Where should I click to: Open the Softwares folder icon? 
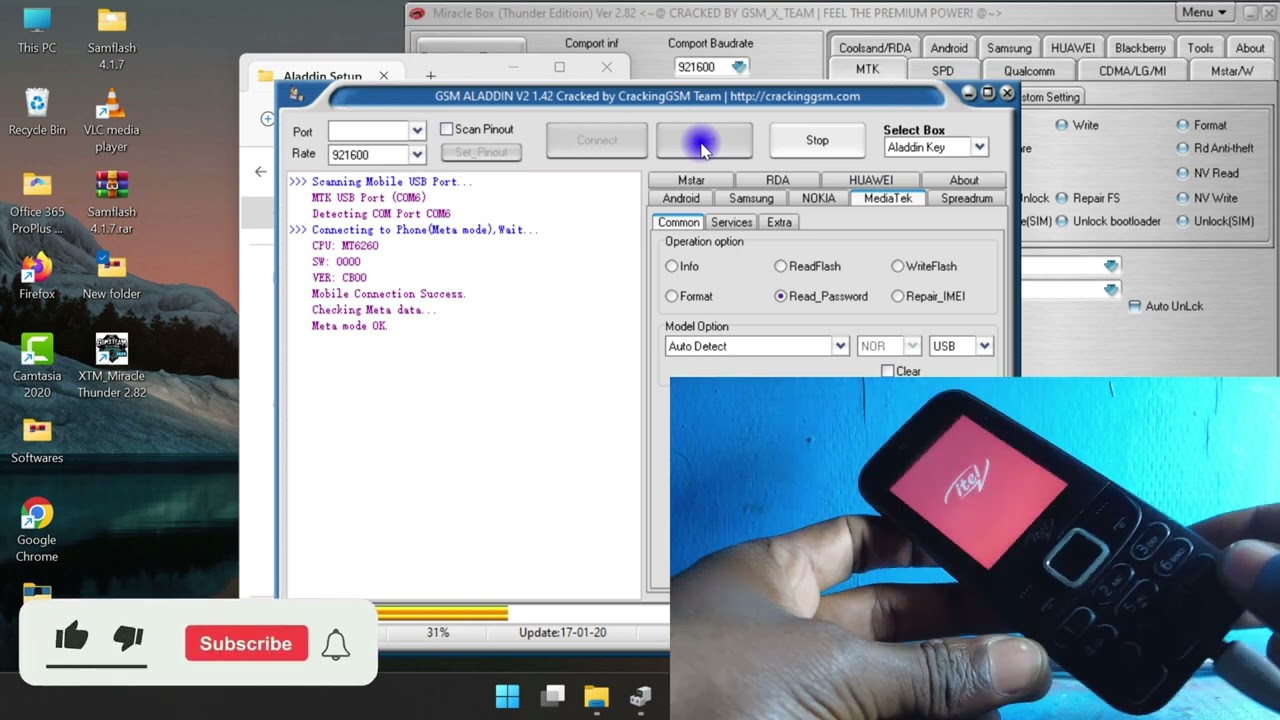(37, 441)
